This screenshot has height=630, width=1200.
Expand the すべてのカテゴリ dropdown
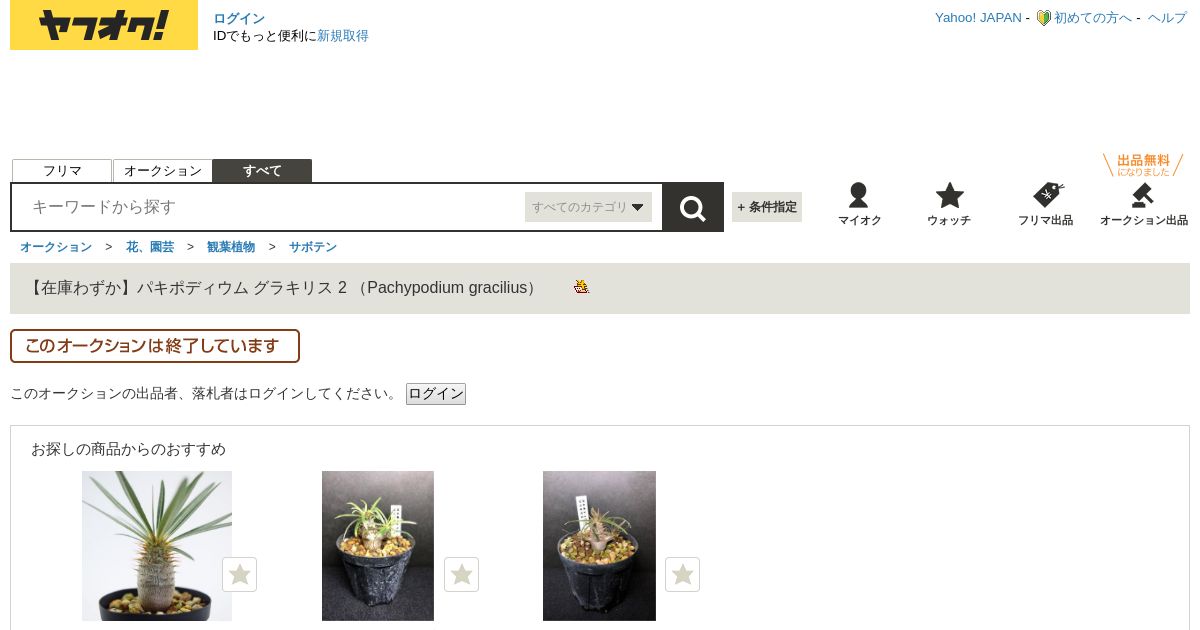click(x=588, y=207)
